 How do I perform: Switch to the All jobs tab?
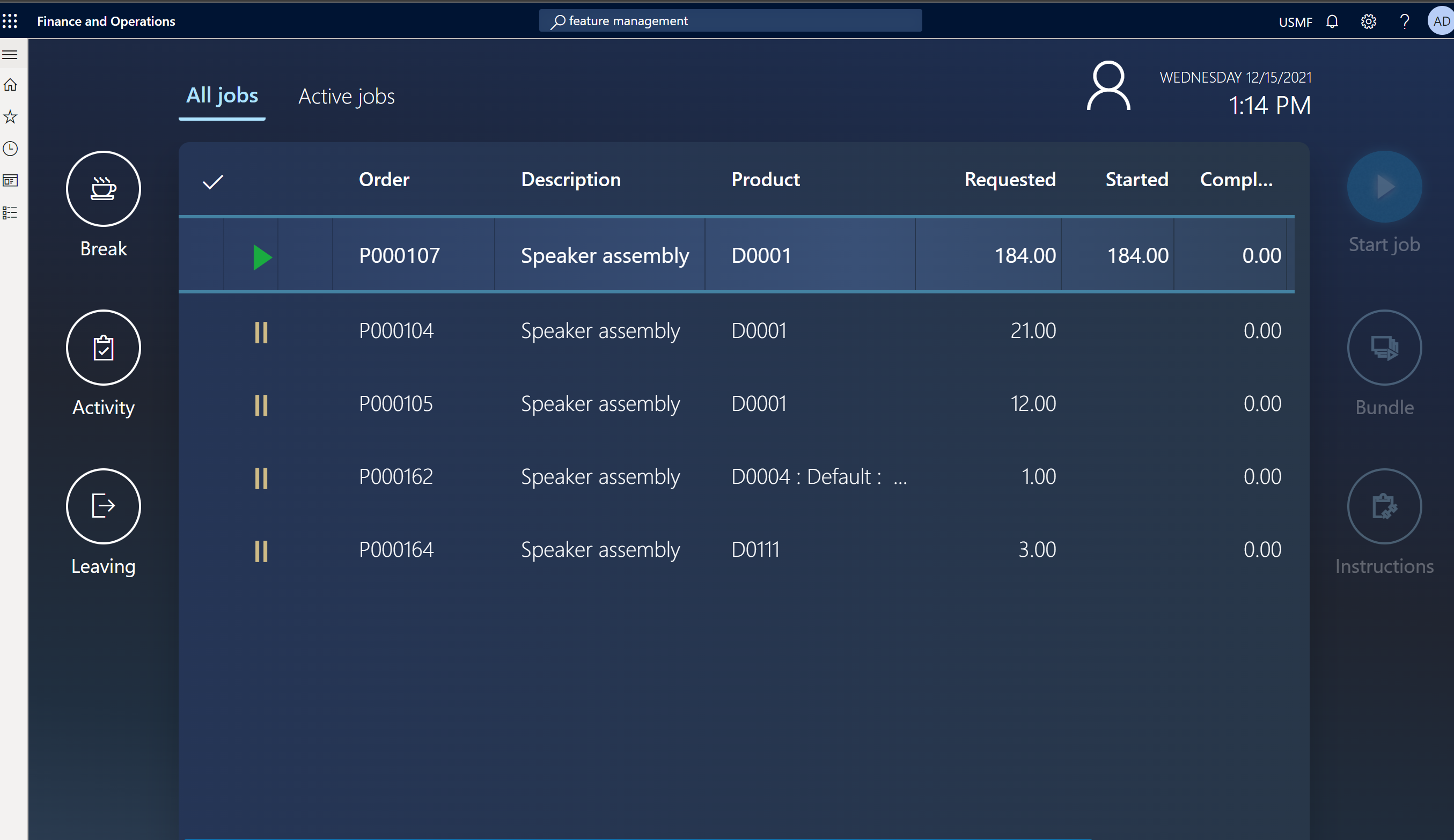point(222,96)
